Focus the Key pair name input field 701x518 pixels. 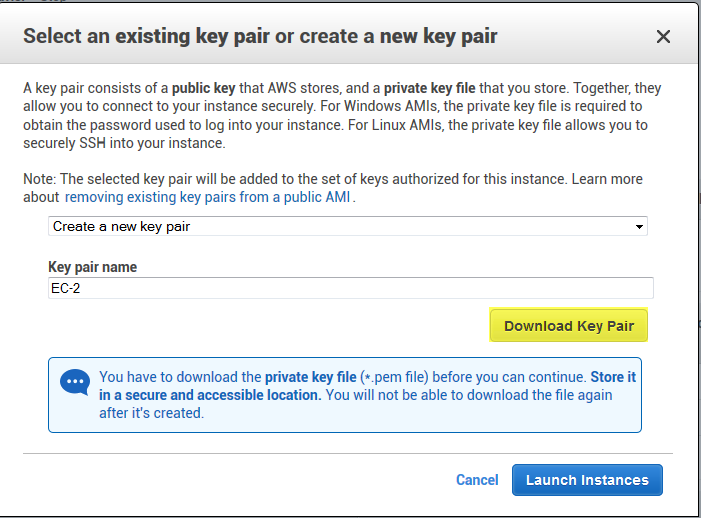coord(351,288)
